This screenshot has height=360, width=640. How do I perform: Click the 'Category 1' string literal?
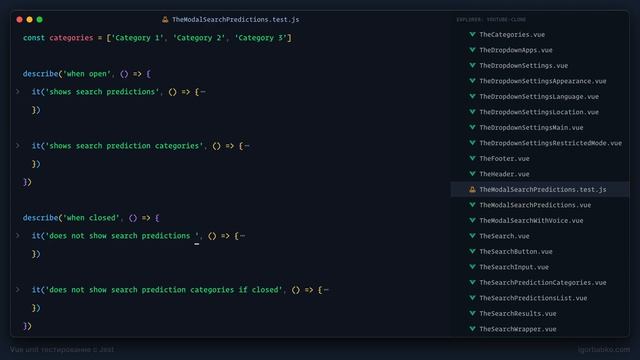137,38
